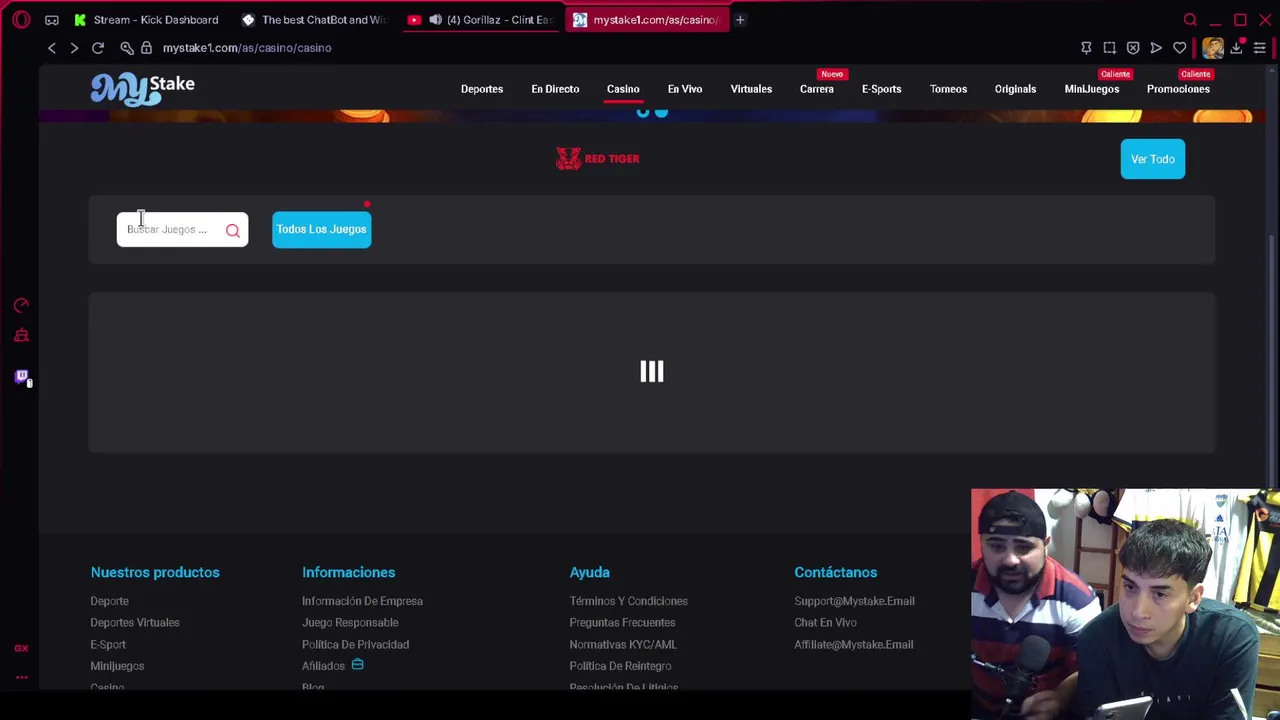This screenshot has width=1280, height=720.
Task: Open the Normativas KYC/AML link
Action: 623,644
